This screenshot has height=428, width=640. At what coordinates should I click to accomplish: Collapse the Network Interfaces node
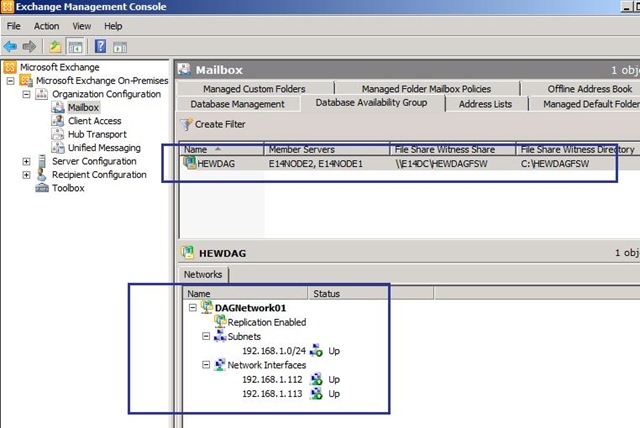[206, 365]
